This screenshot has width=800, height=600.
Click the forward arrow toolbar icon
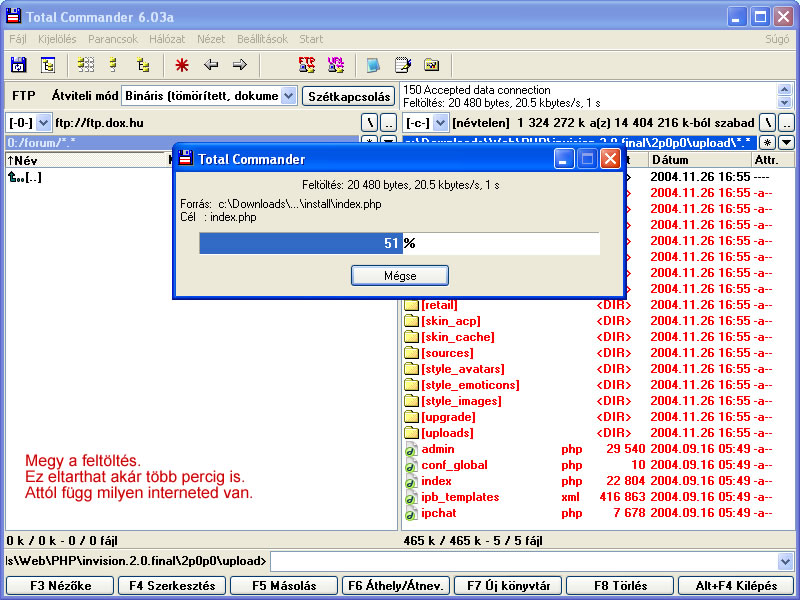pyautogui.click(x=240, y=65)
